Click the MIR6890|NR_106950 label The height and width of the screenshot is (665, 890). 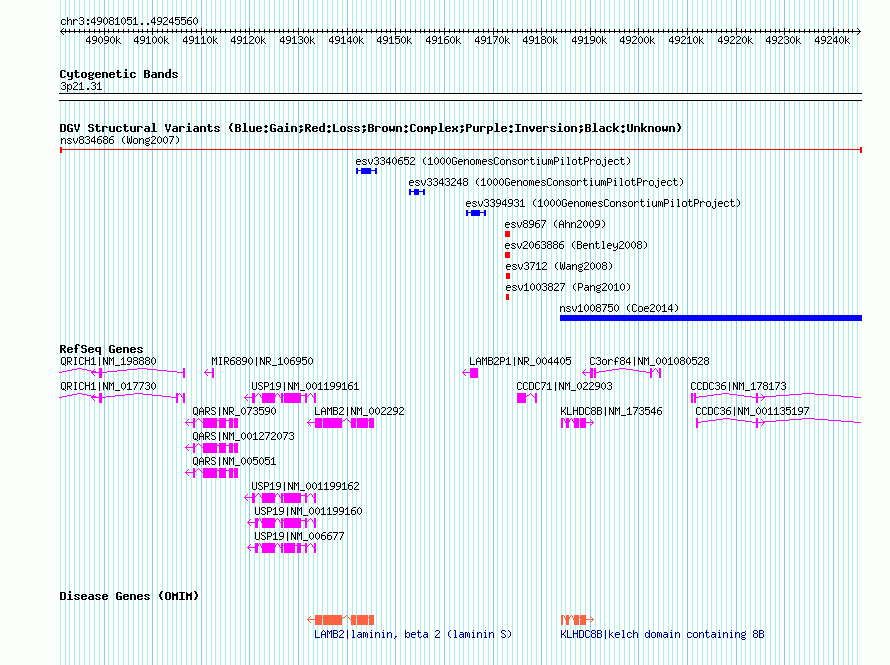click(x=262, y=361)
